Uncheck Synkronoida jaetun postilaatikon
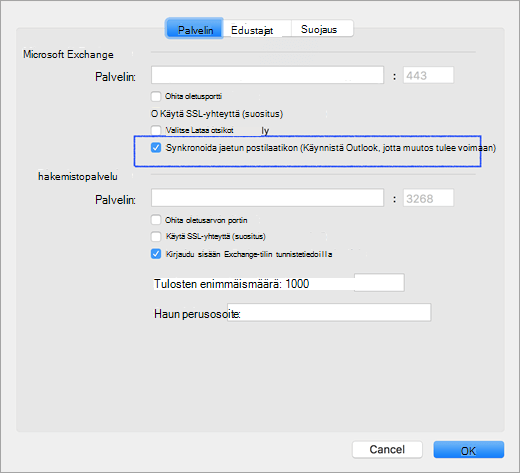Screen dimensions: 520x473 (156, 148)
